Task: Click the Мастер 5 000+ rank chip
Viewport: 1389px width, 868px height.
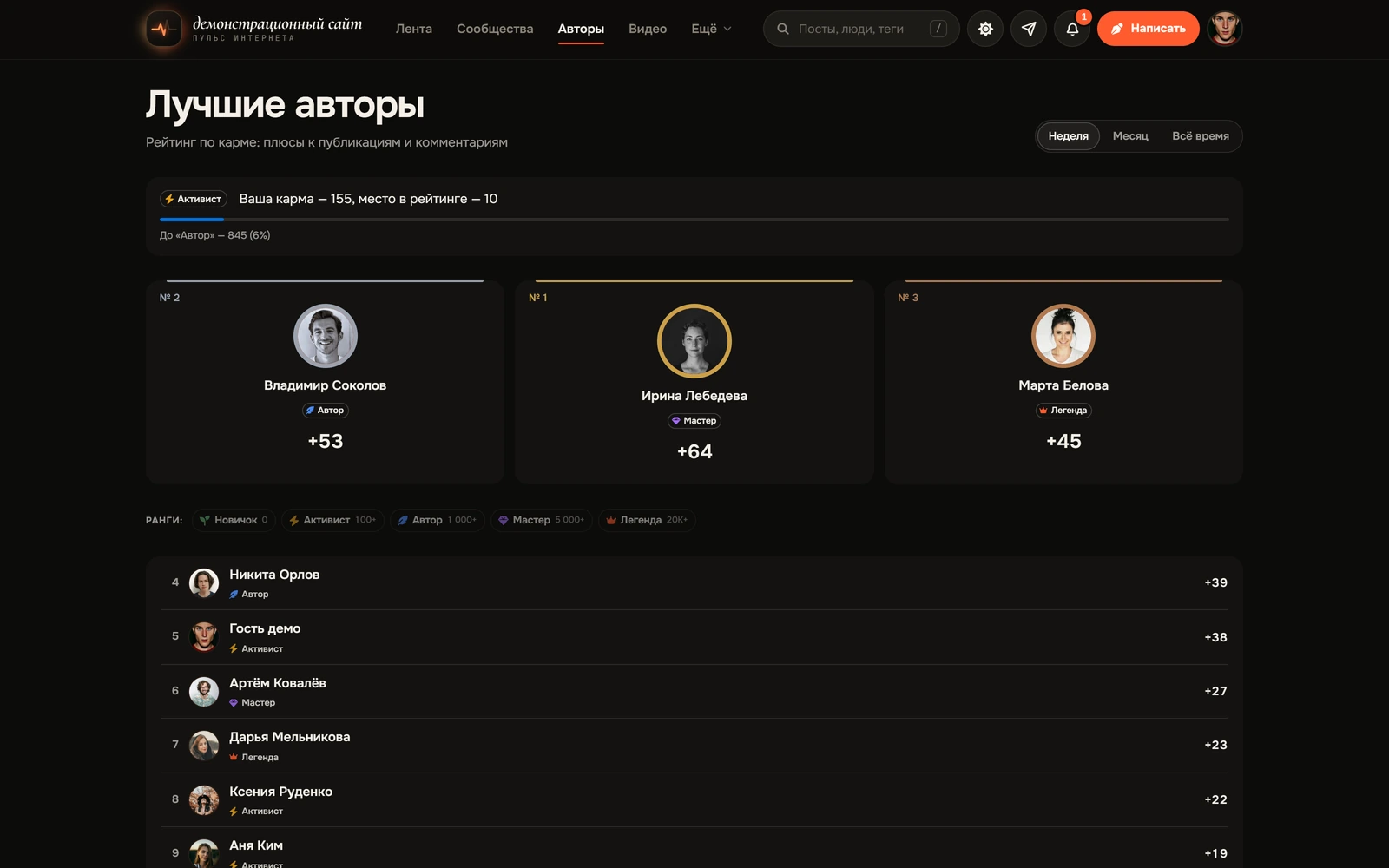Action: (x=542, y=520)
